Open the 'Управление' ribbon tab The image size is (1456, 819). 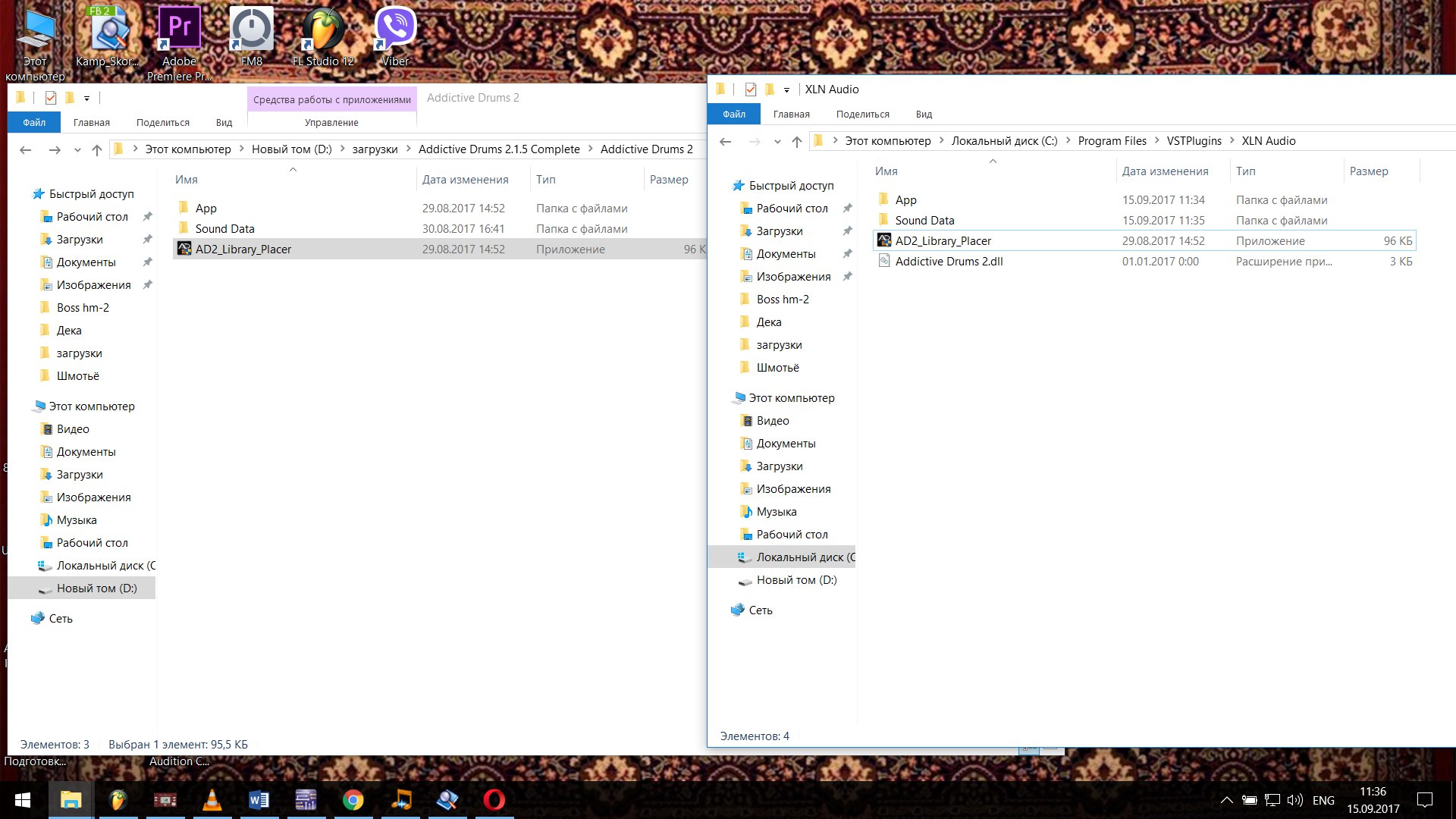coord(331,123)
